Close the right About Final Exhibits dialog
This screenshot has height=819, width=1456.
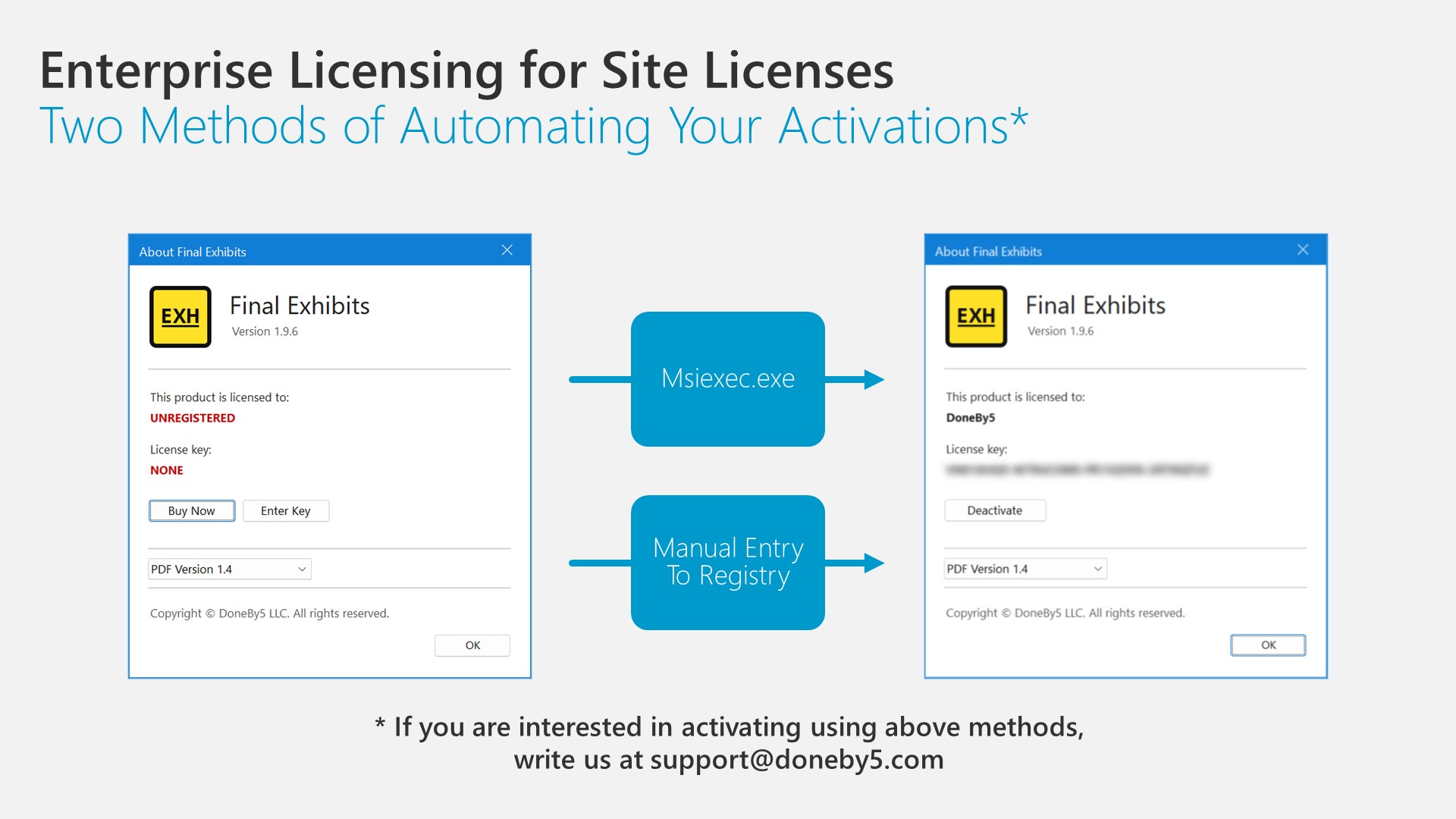coord(1303,249)
